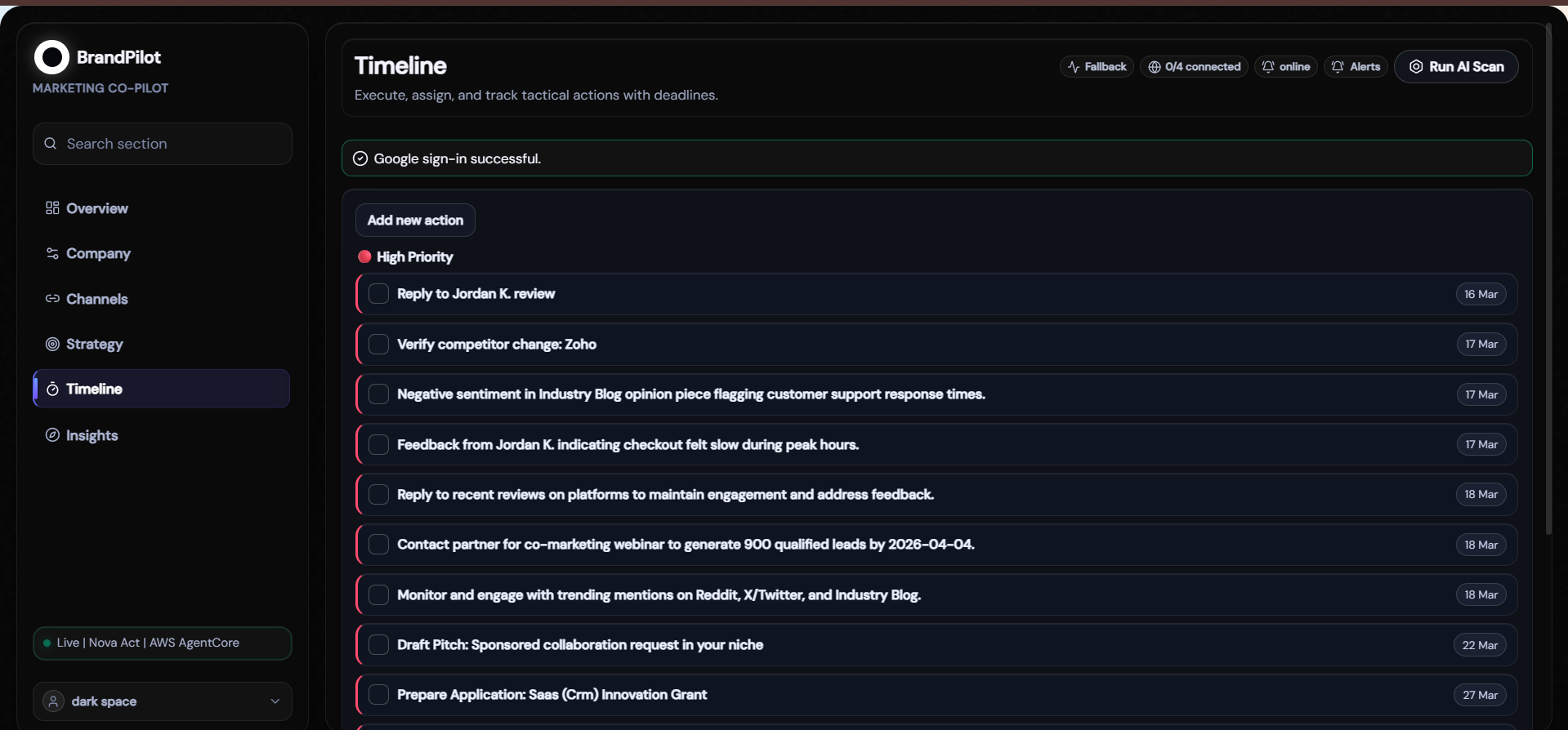Viewport: 1568px width, 730px height.
Task: Check Verify competitor change: Zoho task
Action: (x=378, y=344)
